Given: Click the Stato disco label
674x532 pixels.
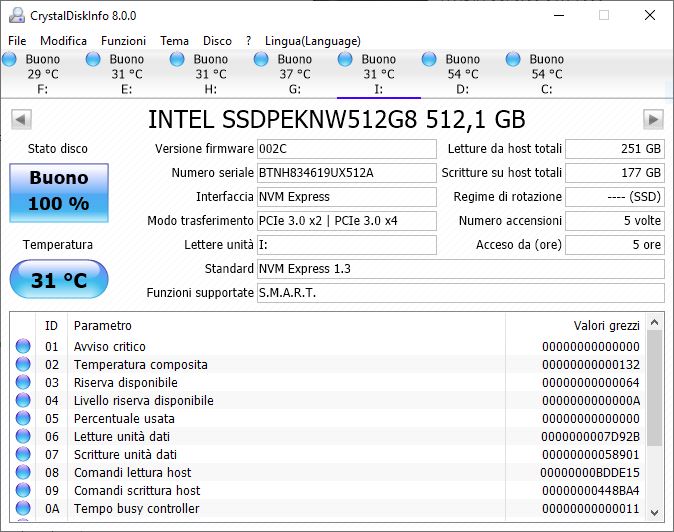Looking at the screenshot, I should point(58,149).
